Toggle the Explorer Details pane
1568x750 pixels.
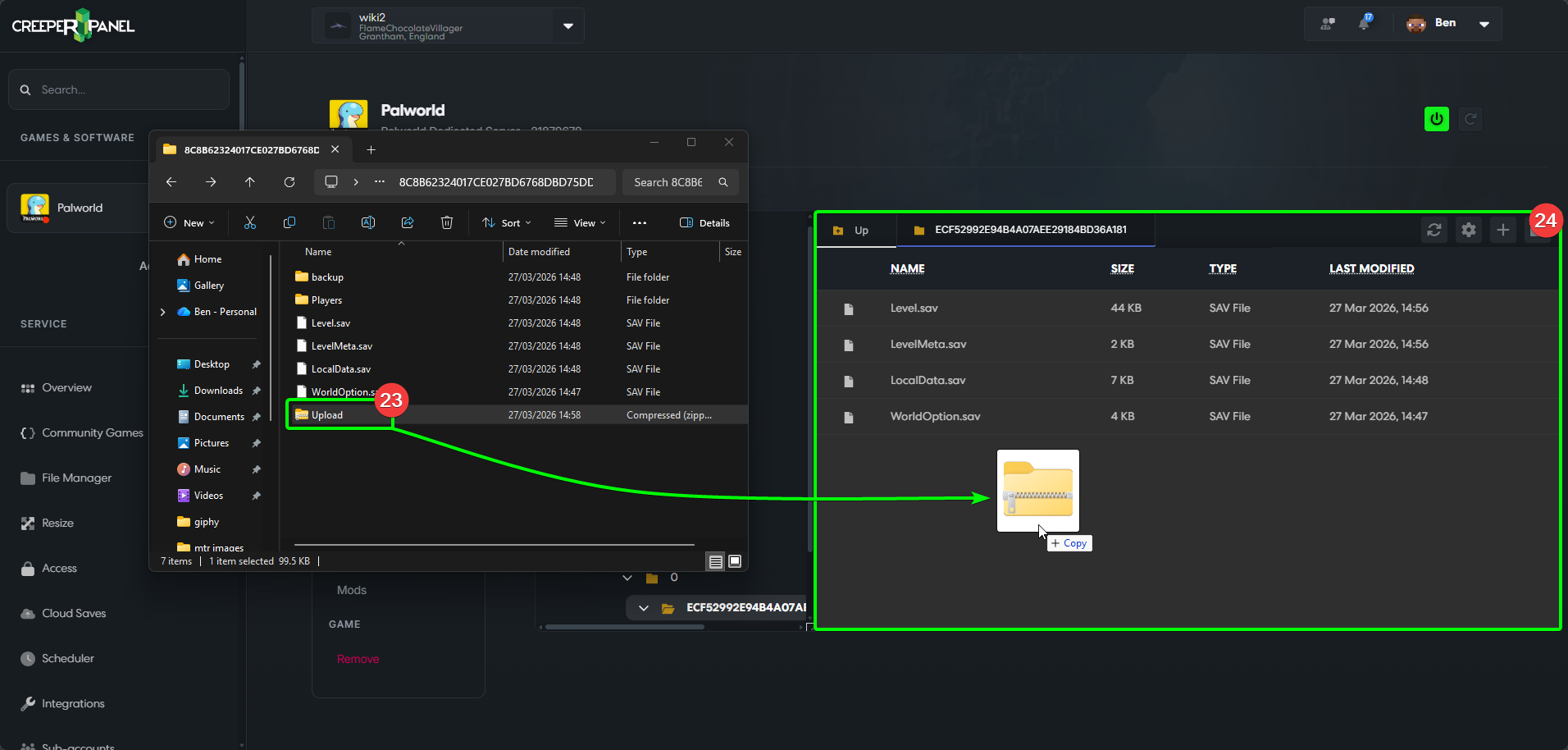click(704, 222)
